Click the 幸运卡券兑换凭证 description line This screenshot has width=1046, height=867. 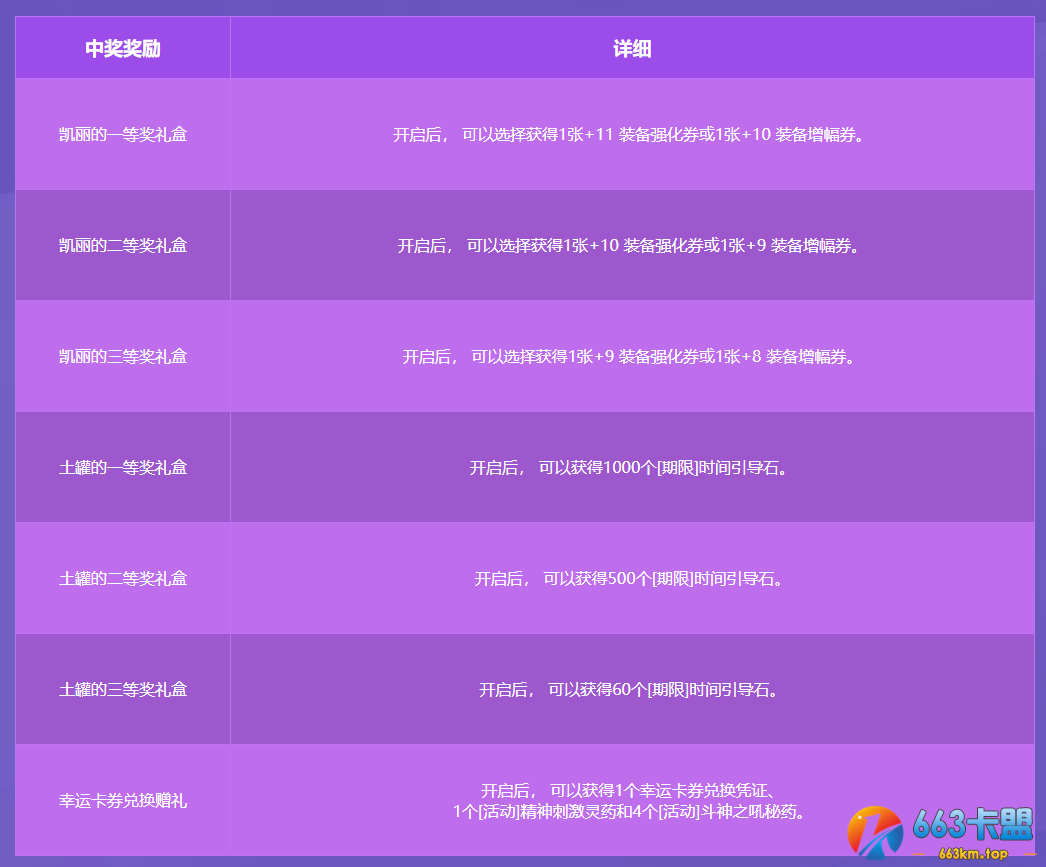click(x=628, y=790)
